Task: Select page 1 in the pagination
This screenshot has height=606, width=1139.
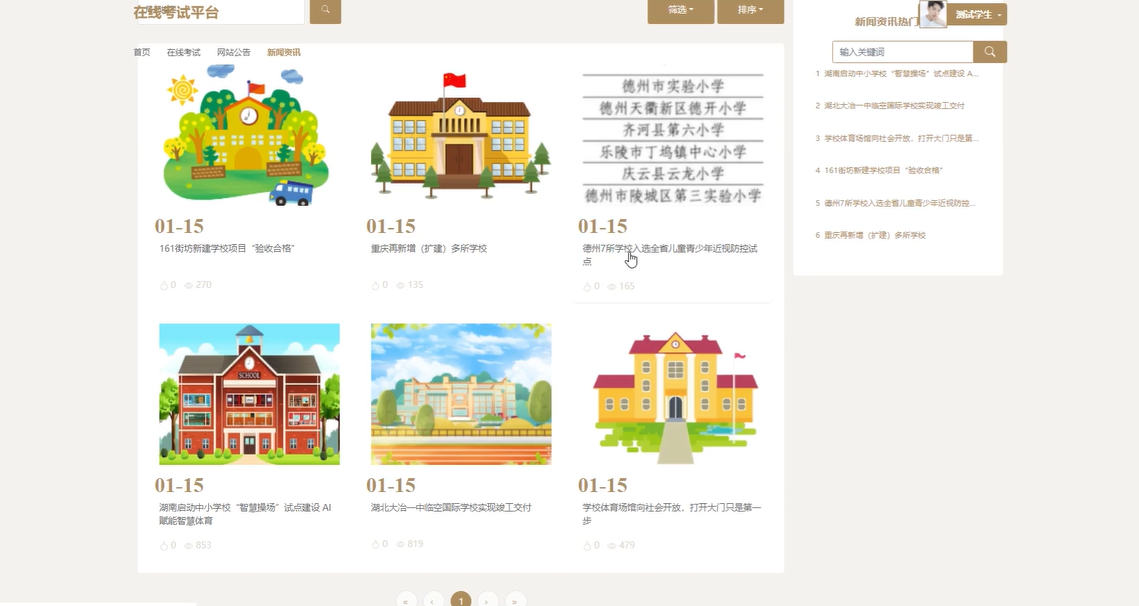Action: (461, 600)
